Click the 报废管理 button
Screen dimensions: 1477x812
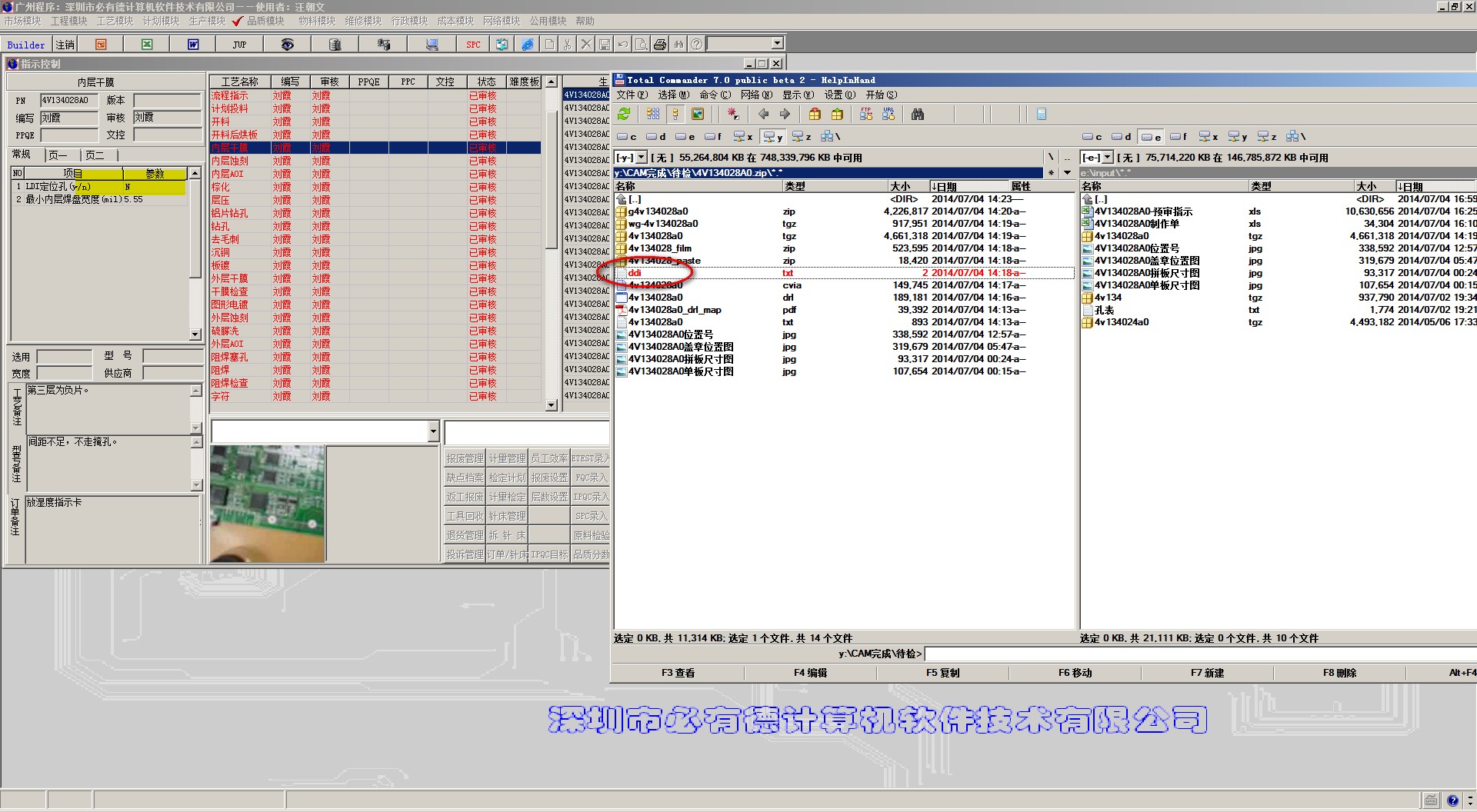pyautogui.click(x=465, y=458)
